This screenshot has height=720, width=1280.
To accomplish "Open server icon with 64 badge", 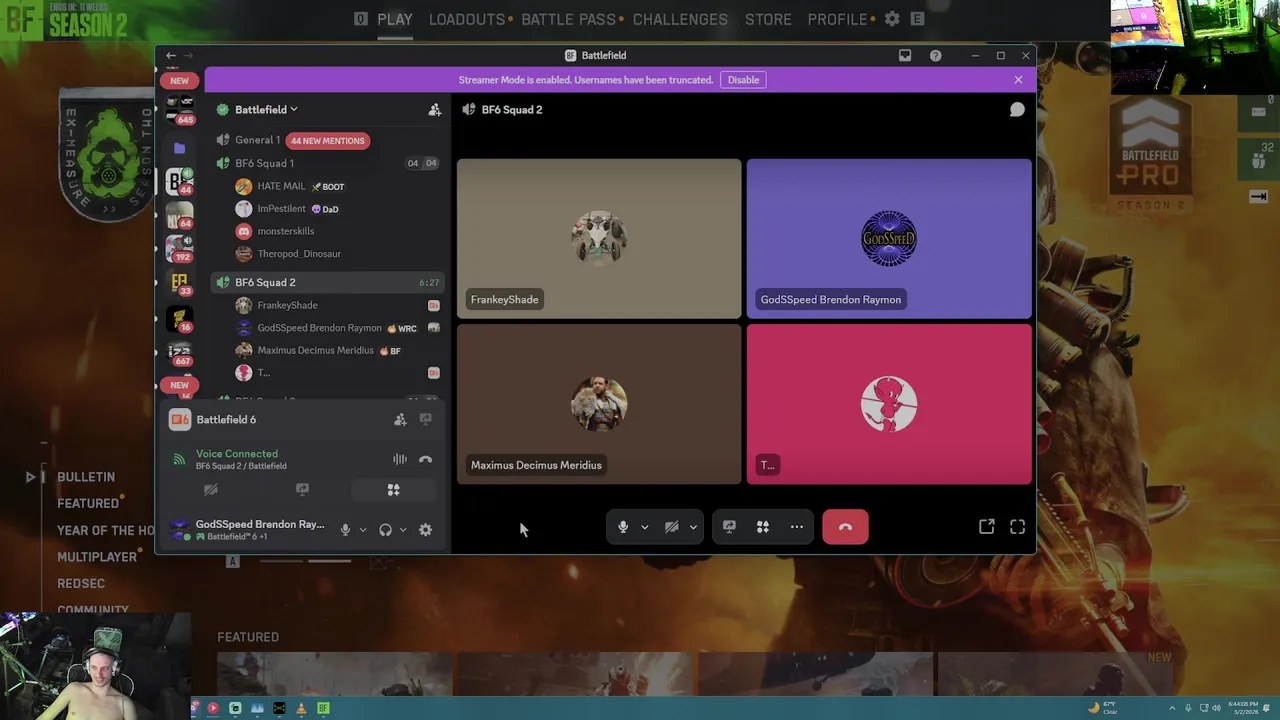I will click(180, 216).
